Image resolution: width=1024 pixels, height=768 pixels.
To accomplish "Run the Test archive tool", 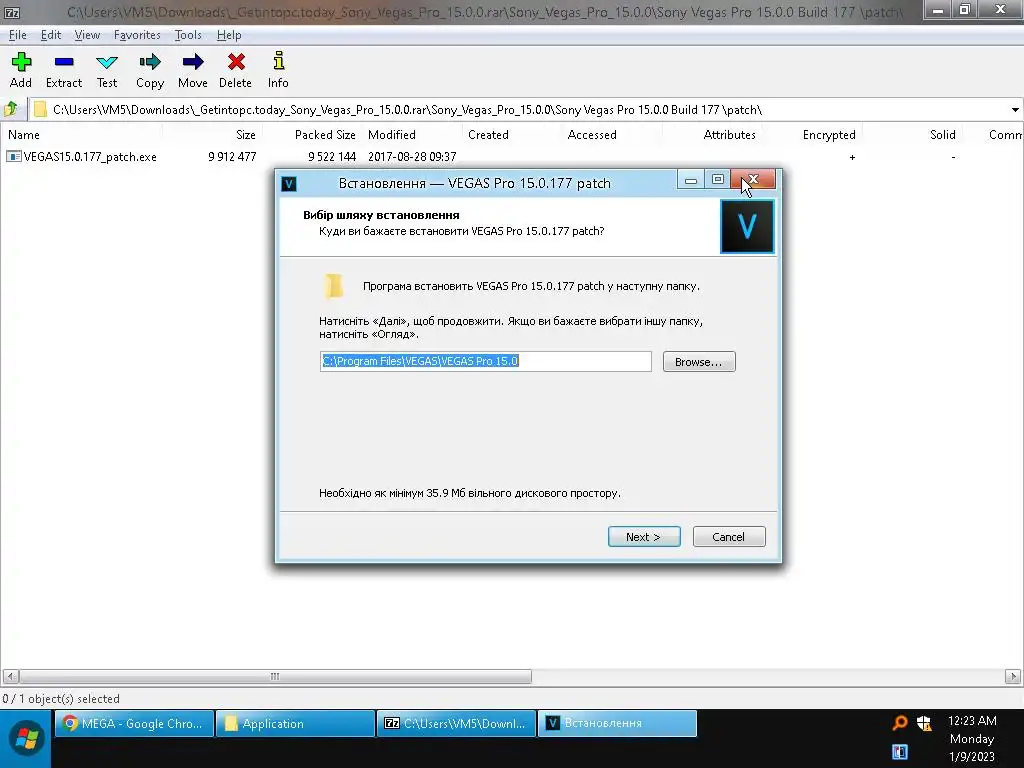I will coord(107,63).
